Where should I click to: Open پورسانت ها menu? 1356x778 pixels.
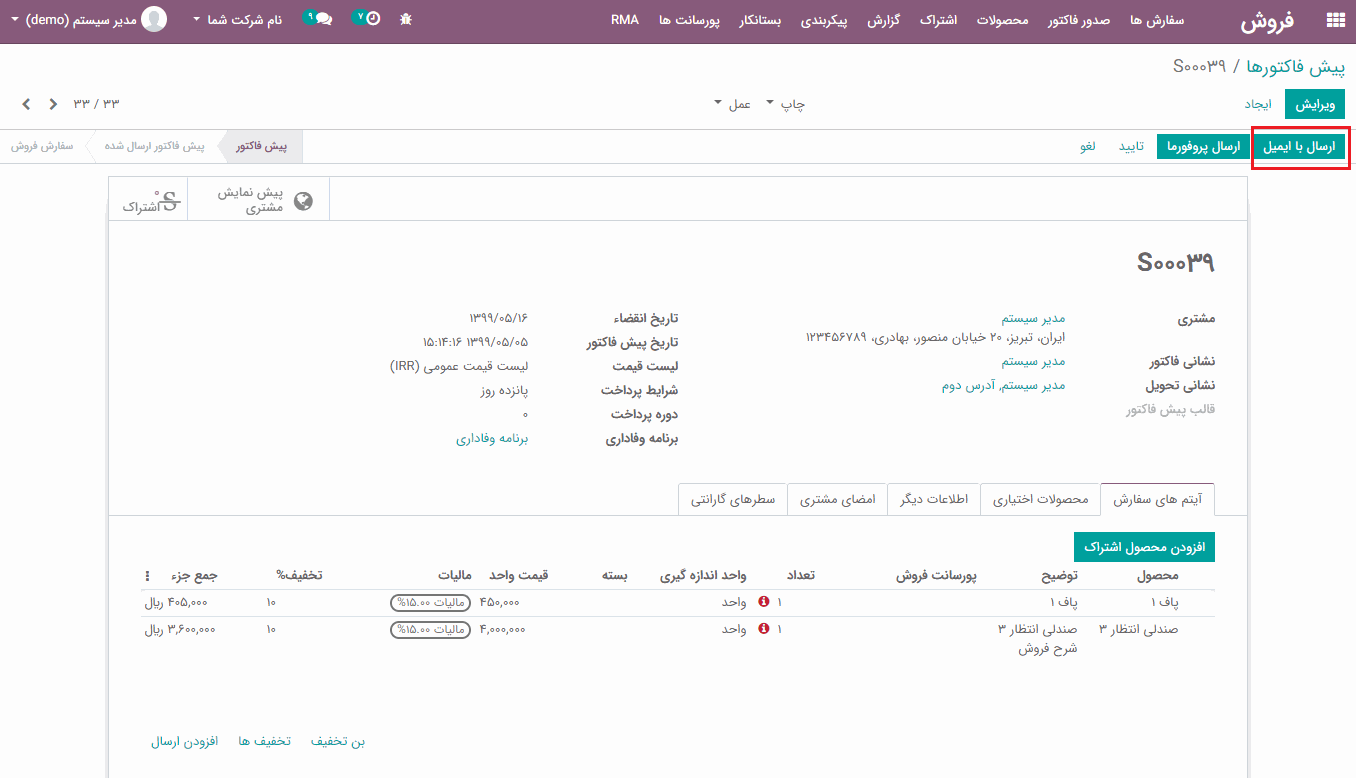pyautogui.click(x=690, y=20)
